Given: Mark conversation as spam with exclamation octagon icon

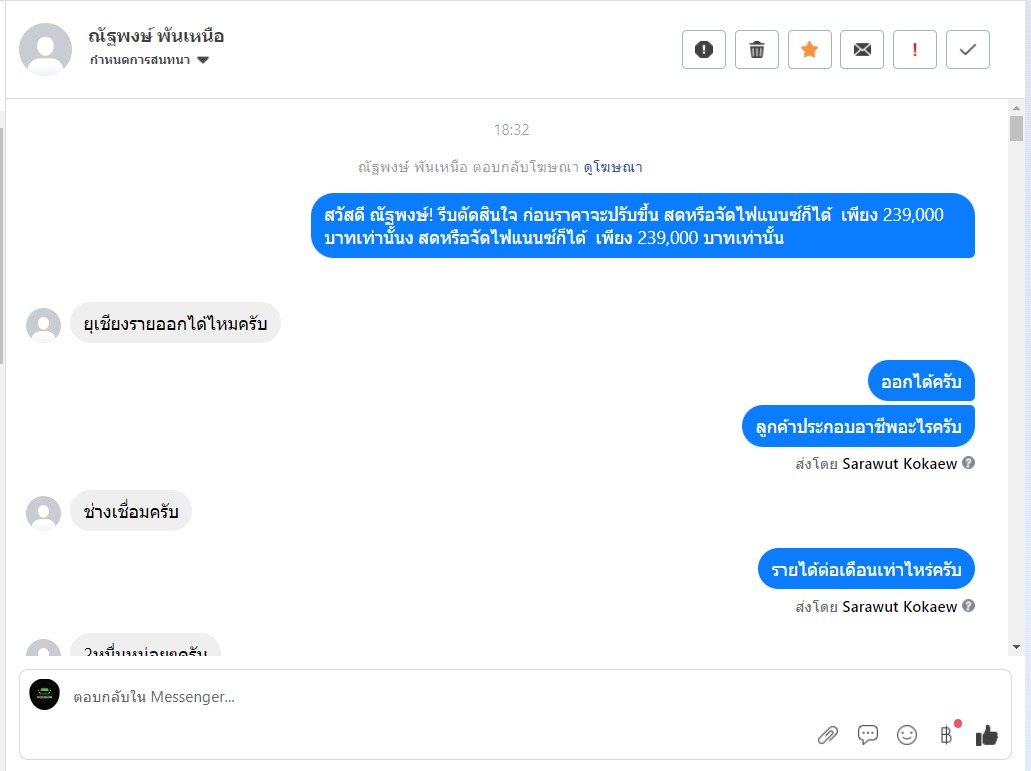Looking at the screenshot, I should click(704, 49).
